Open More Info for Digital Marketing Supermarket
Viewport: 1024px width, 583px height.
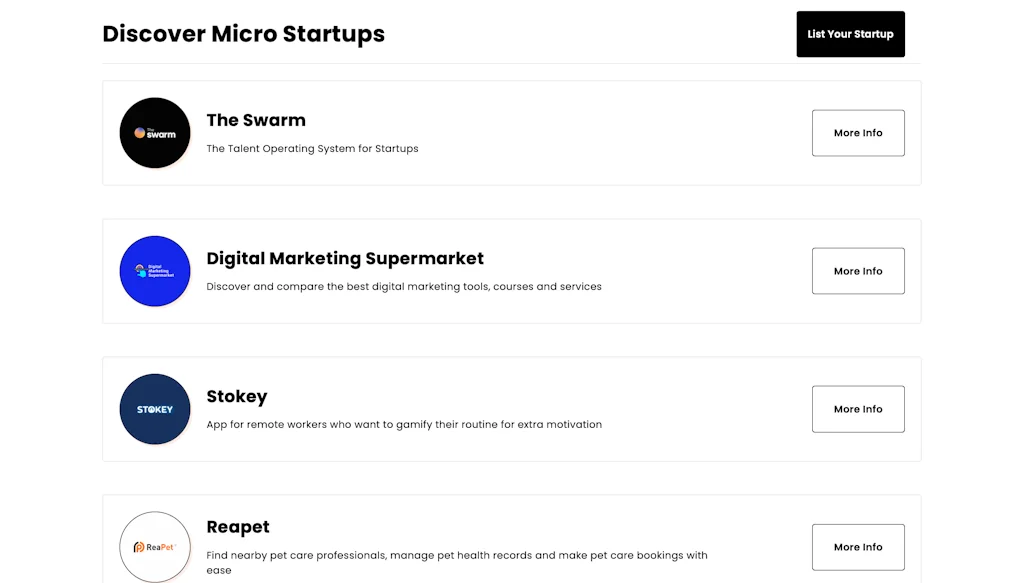click(858, 270)
